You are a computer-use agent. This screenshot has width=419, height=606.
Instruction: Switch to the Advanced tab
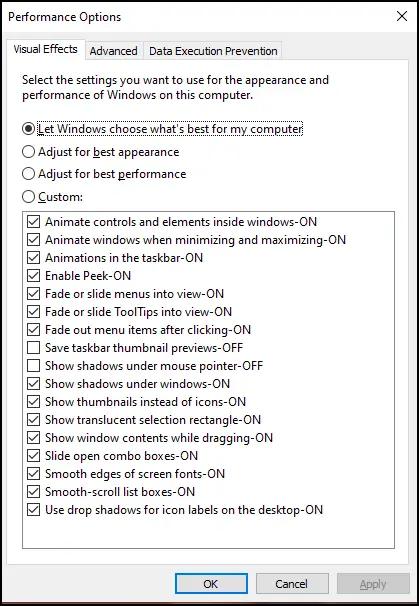(114, 51)
